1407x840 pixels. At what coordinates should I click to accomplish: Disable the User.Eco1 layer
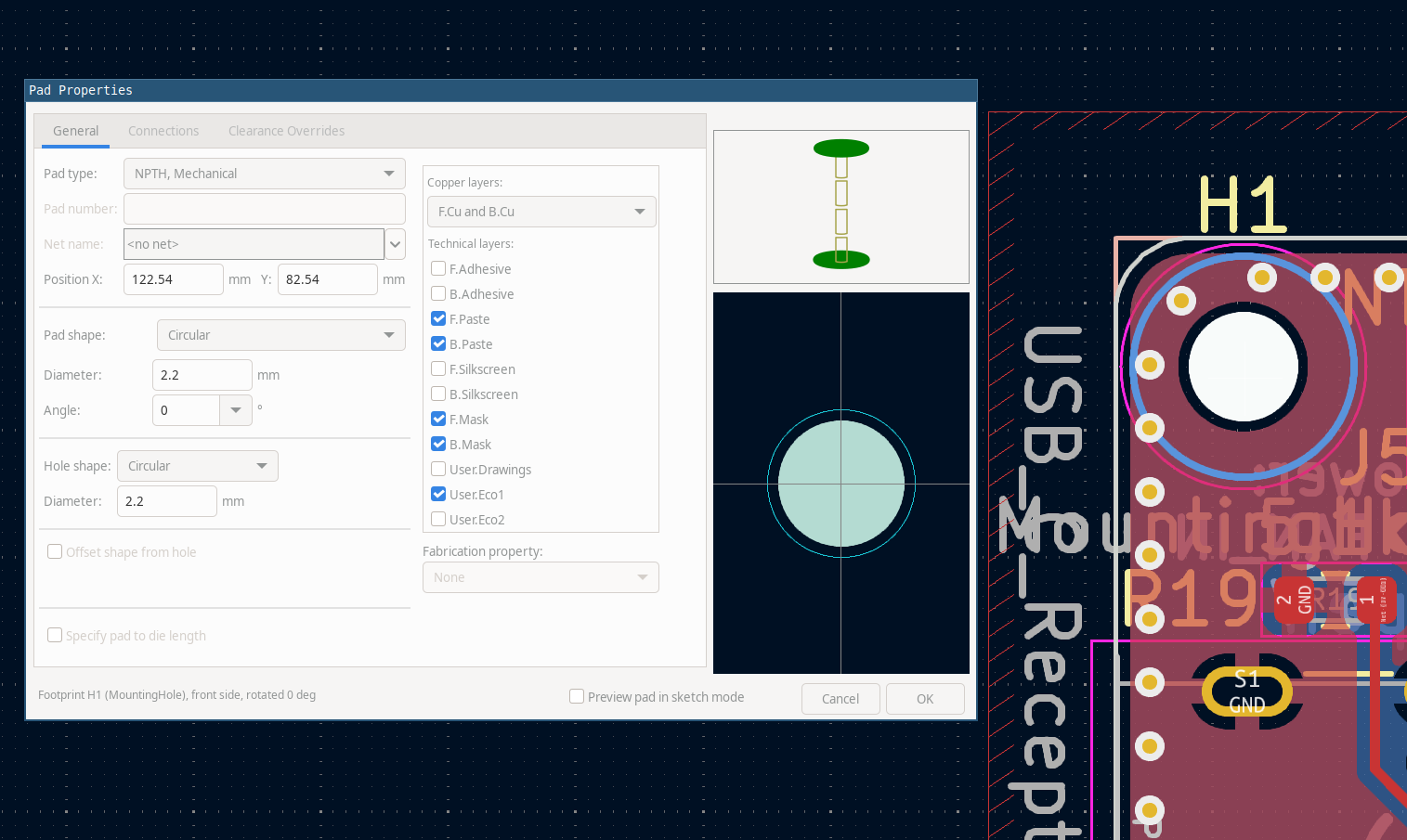(x=437, y=494)
